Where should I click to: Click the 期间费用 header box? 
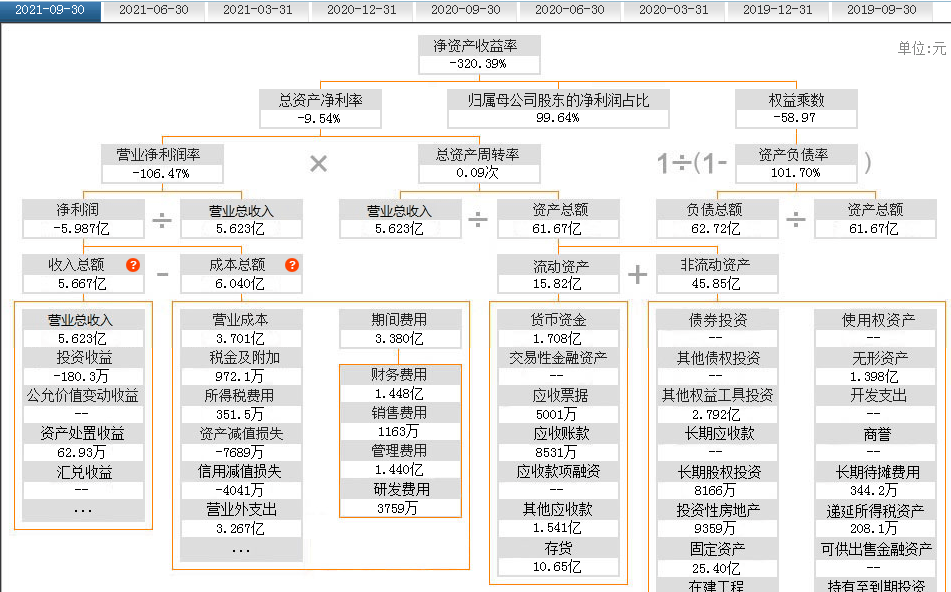point(399,329)
